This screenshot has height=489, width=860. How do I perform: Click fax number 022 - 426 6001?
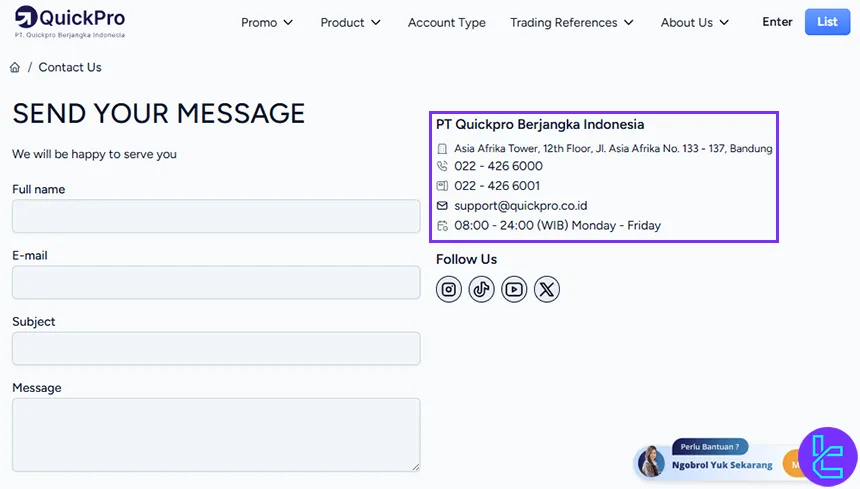tap(497, 186)
